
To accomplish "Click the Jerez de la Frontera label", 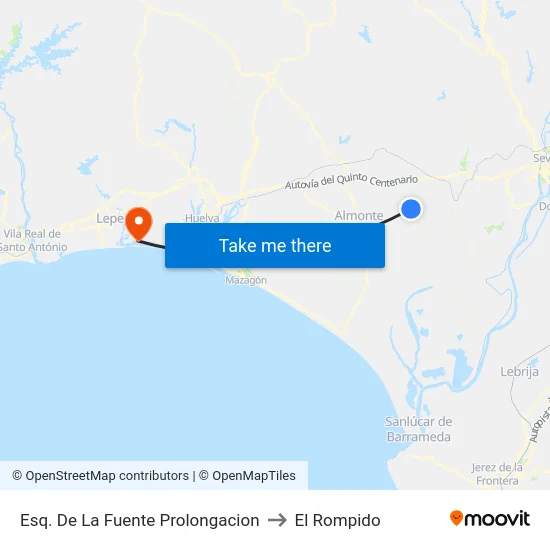I will click(497, 474).
